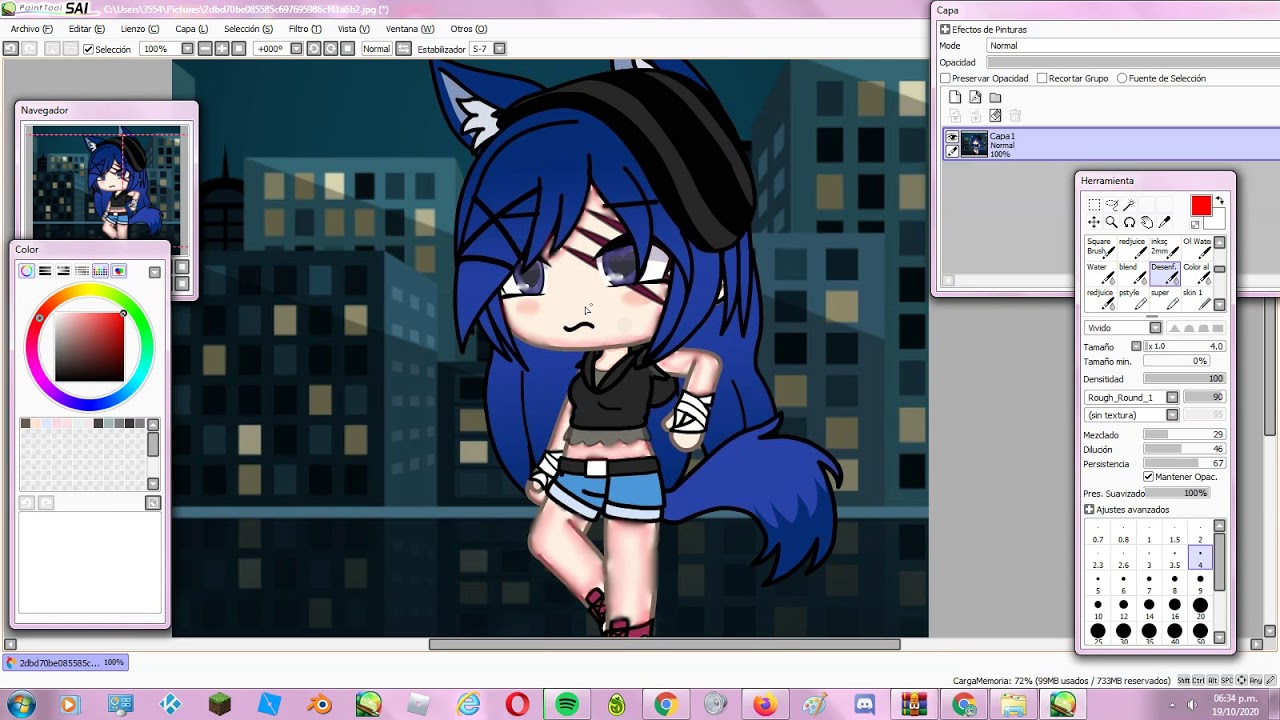1280x720 pixels.
Task: Open the Vivido brush mode dropdown
Action: tap(1155, 328)
